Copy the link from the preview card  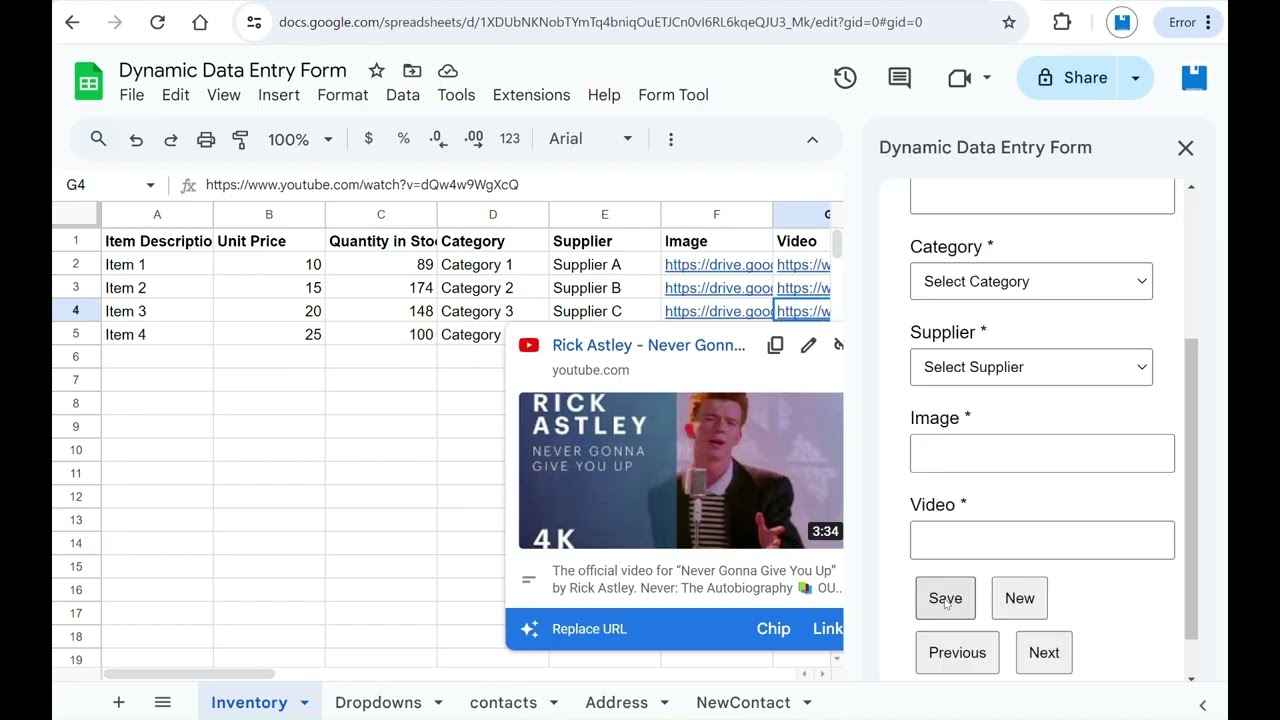tap(775, 345)
